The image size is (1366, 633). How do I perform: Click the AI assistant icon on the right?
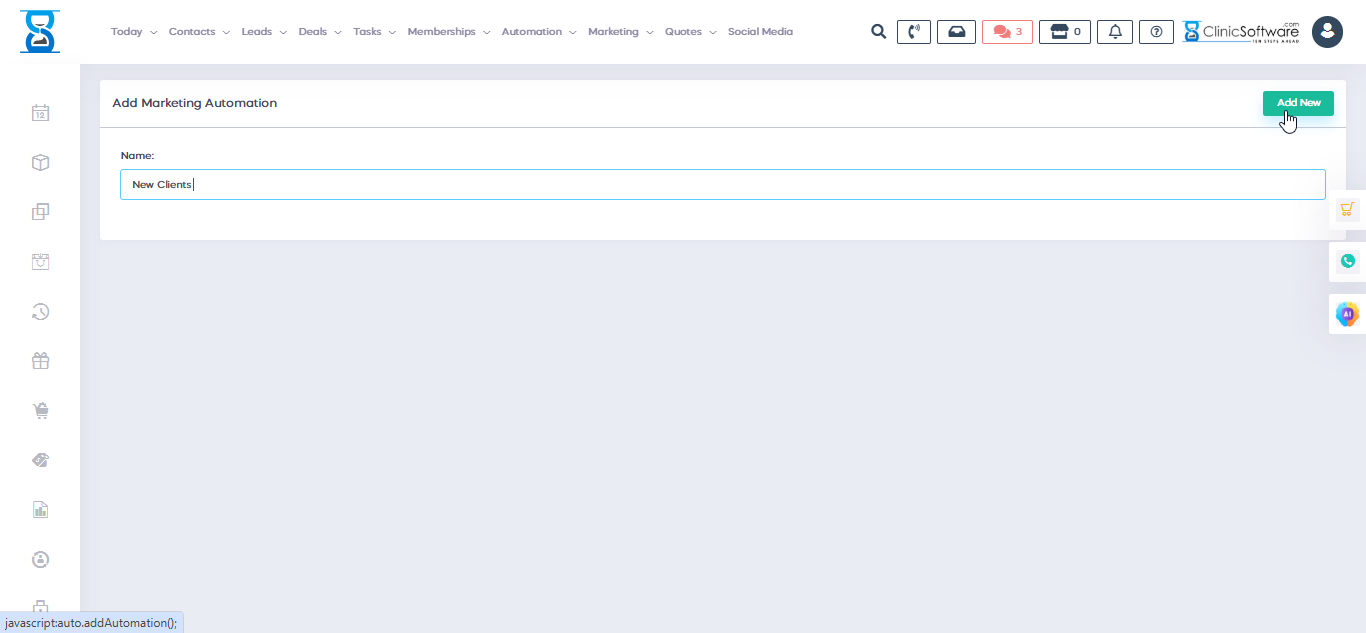(1347, 313)
